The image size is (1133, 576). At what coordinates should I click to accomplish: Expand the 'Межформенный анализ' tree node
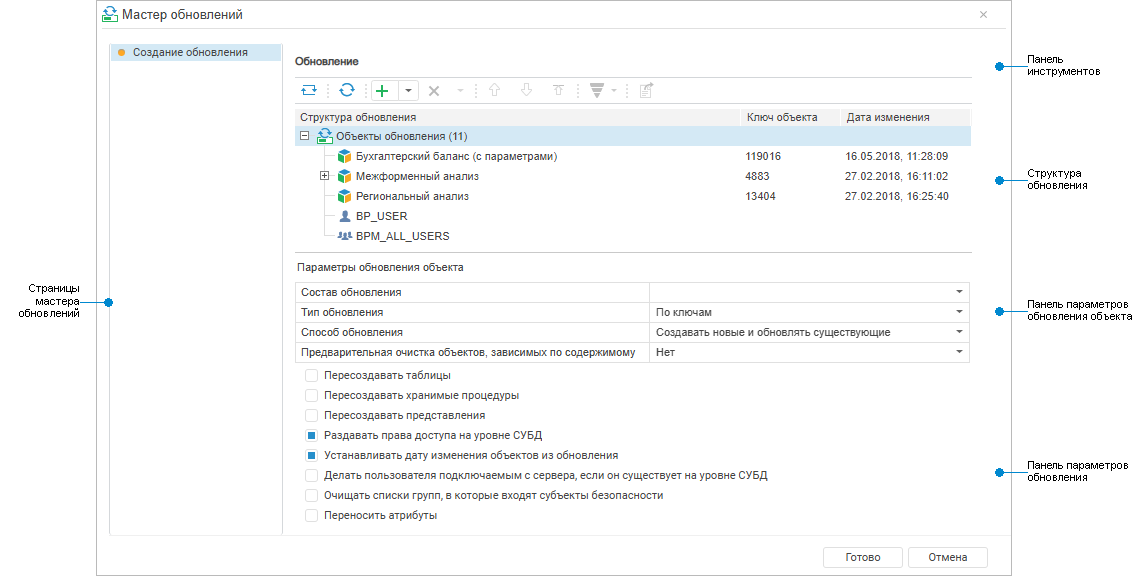coord(324,176)
